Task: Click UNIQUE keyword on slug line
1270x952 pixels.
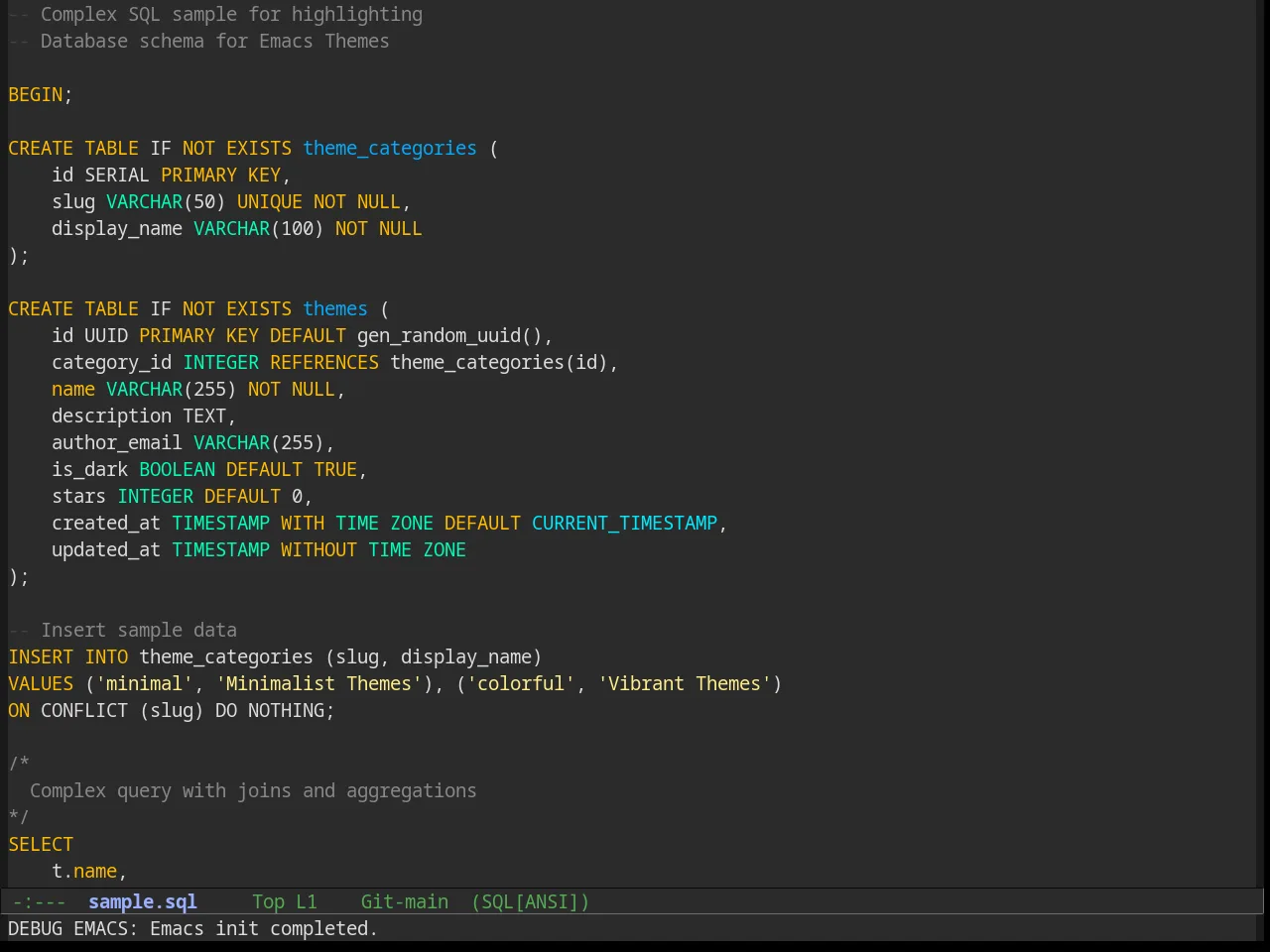Action: [270, 201]
